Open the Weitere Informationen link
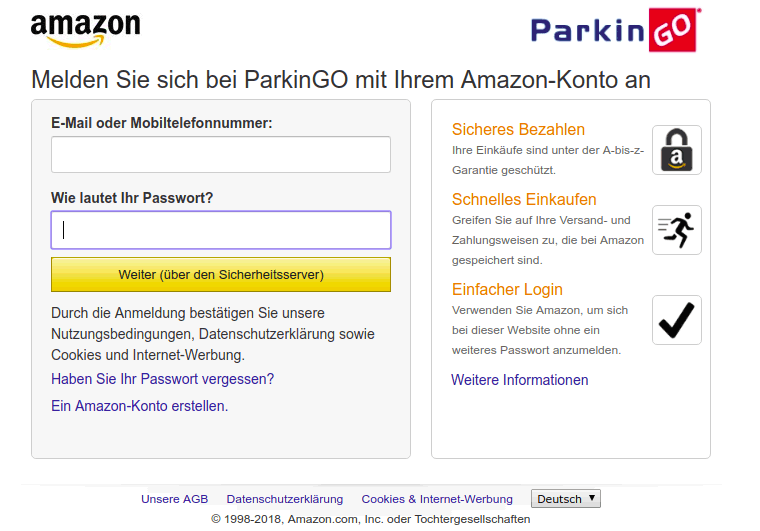760x531 pixels. 519,380
